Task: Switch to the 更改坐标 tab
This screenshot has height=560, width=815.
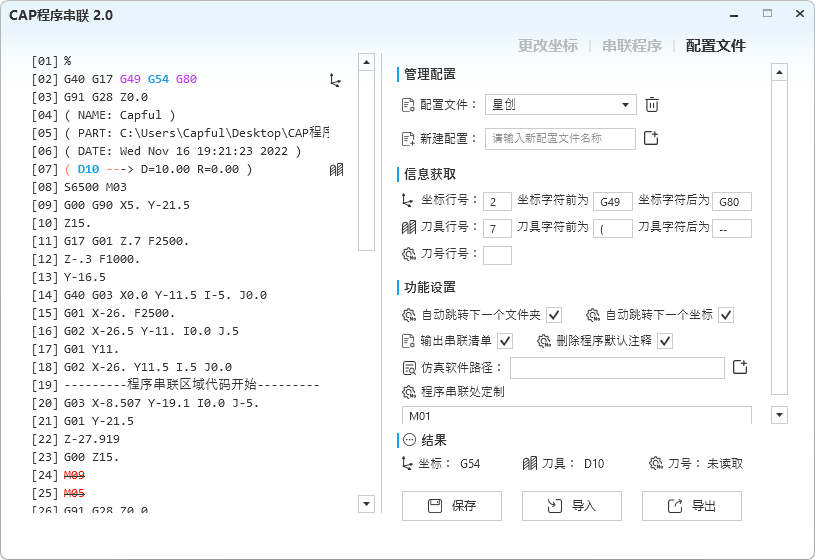Action: click(547, 46)
